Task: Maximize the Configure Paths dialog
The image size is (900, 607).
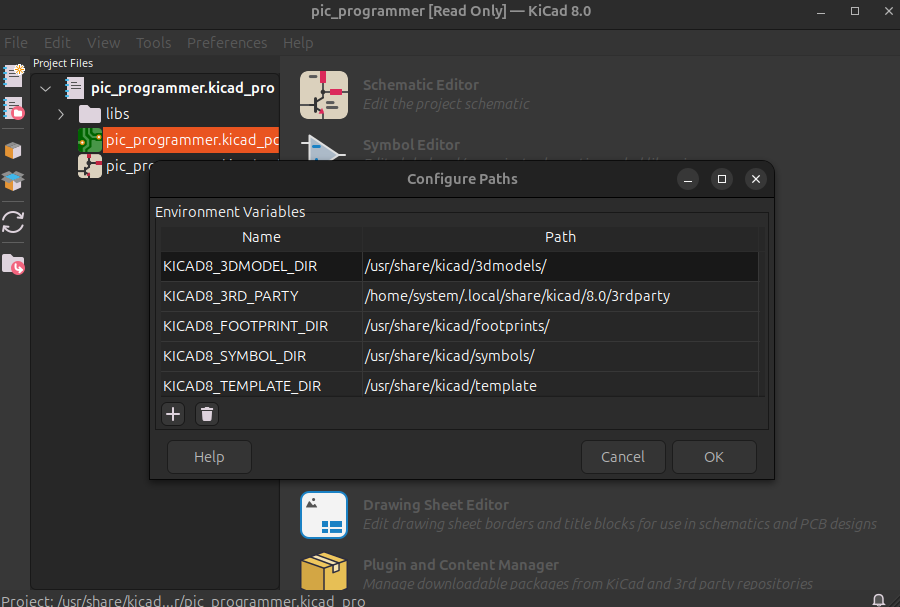Action: (x=721, y=179)
